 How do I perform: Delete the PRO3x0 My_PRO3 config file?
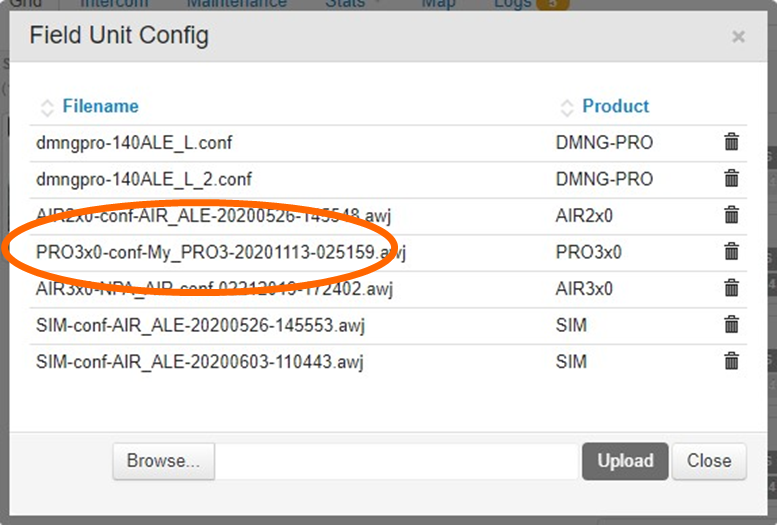(x=731, y=252)
